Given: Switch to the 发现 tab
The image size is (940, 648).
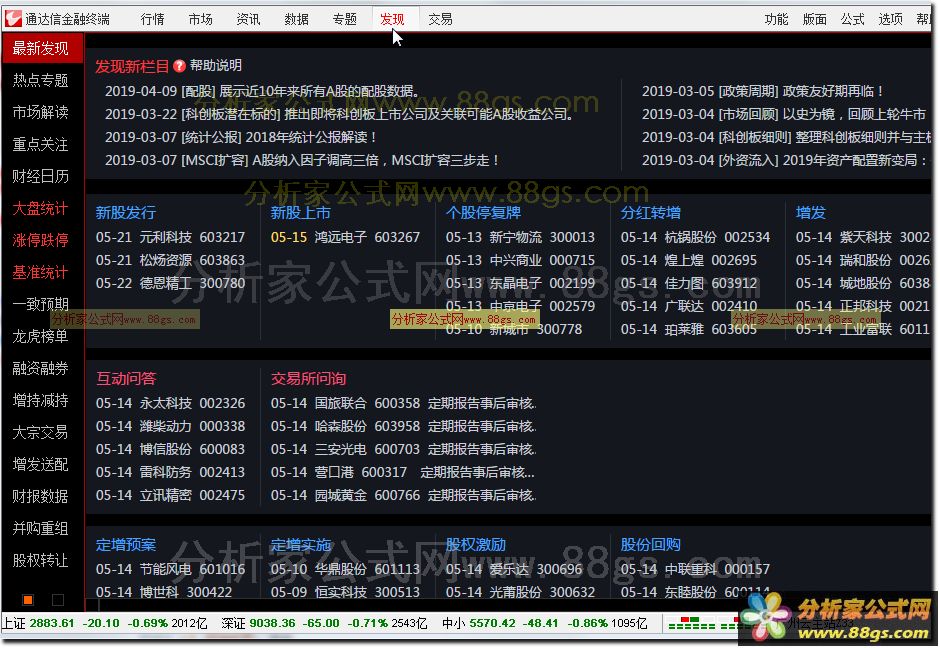Looking at the screenshot, I should click(x=392, y=19).
